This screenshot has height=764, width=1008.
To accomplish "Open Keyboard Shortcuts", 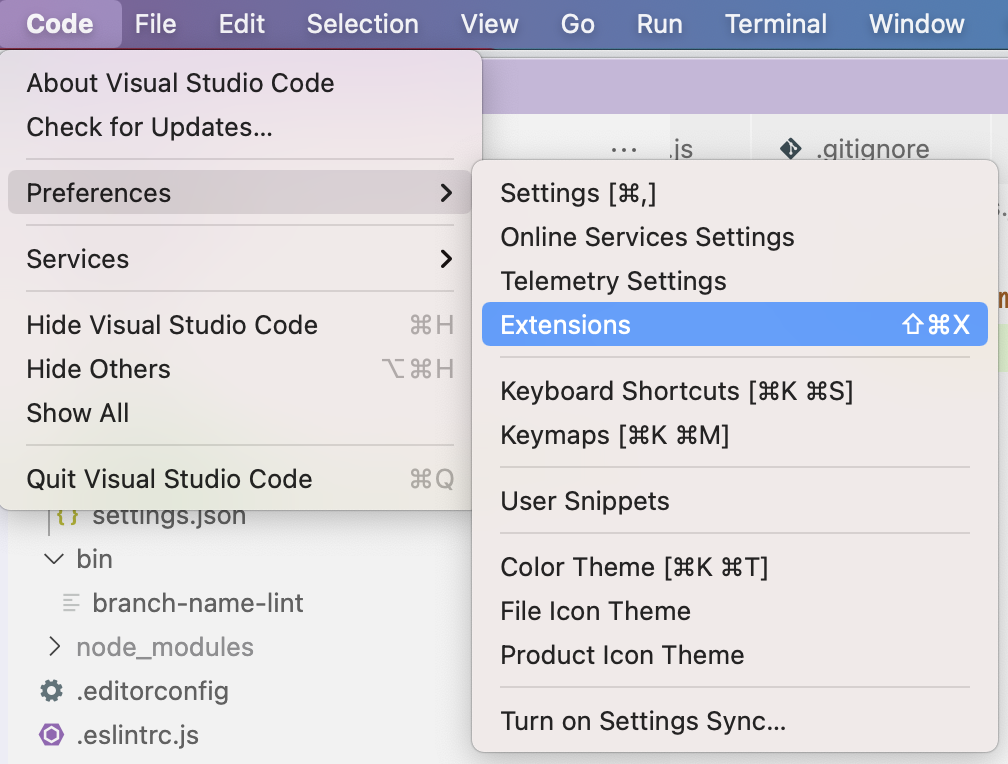I will coord(735,390).
